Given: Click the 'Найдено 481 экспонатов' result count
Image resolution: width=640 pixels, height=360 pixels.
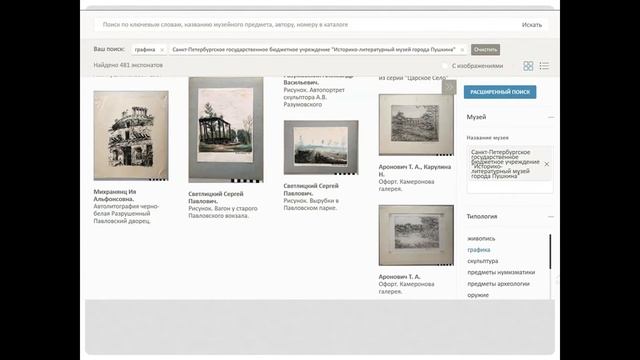Looking at the screenshot, I should [x=128, y=65].
